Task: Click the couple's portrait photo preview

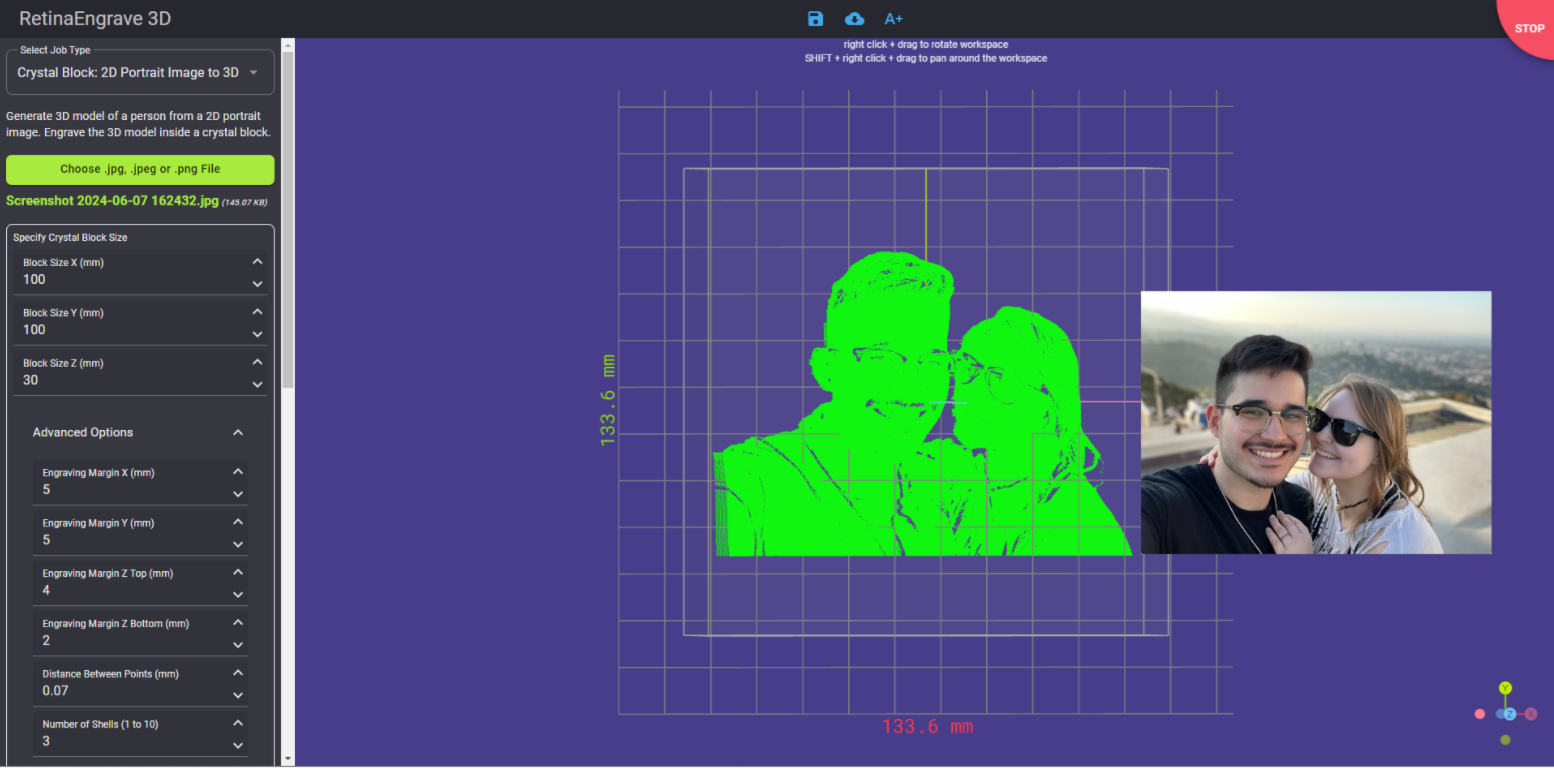Action: tap(1315, 422)
